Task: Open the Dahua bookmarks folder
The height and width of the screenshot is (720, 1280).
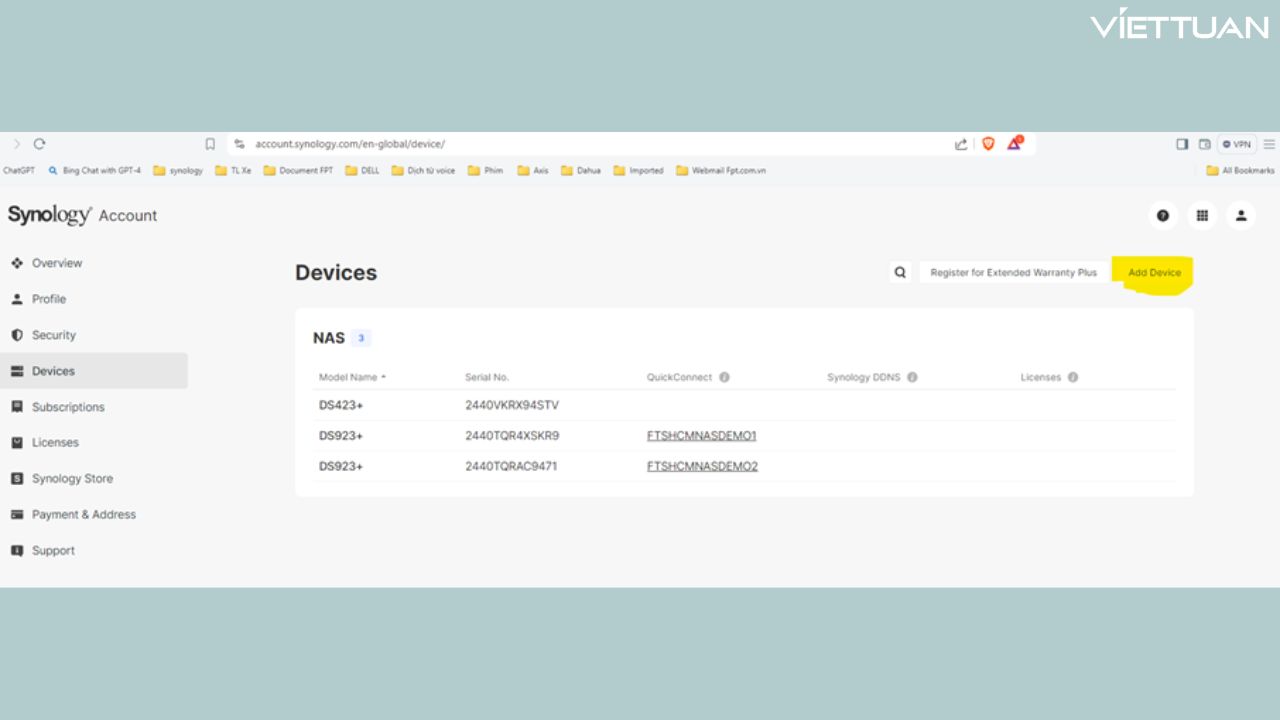Action: 581,171
